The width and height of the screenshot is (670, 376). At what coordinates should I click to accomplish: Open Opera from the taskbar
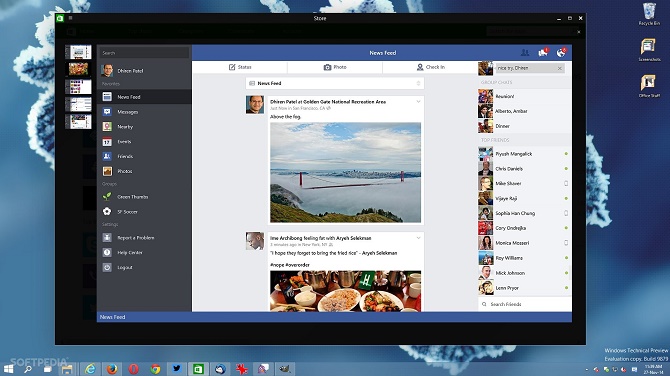click(x=133, y=368)
